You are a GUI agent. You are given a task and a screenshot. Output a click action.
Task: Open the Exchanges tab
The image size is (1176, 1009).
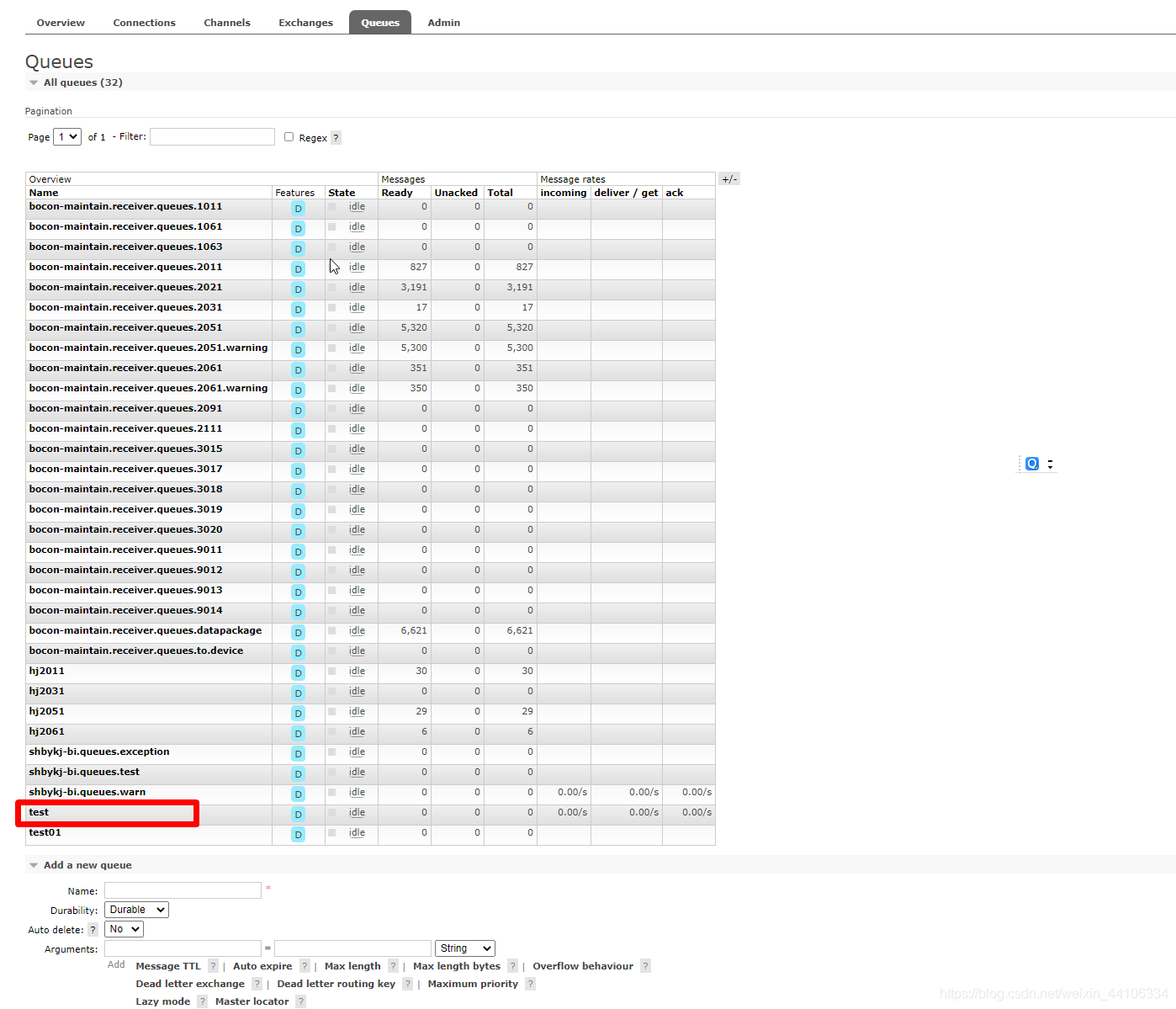[x=305, y=23]
